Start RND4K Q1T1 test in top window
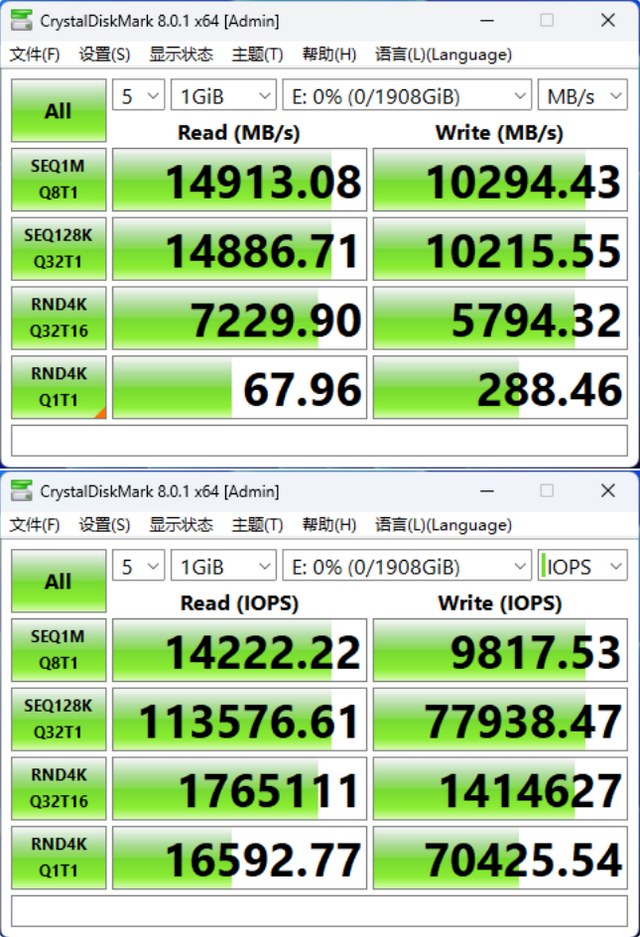640x937 pixels. (59, 387)
